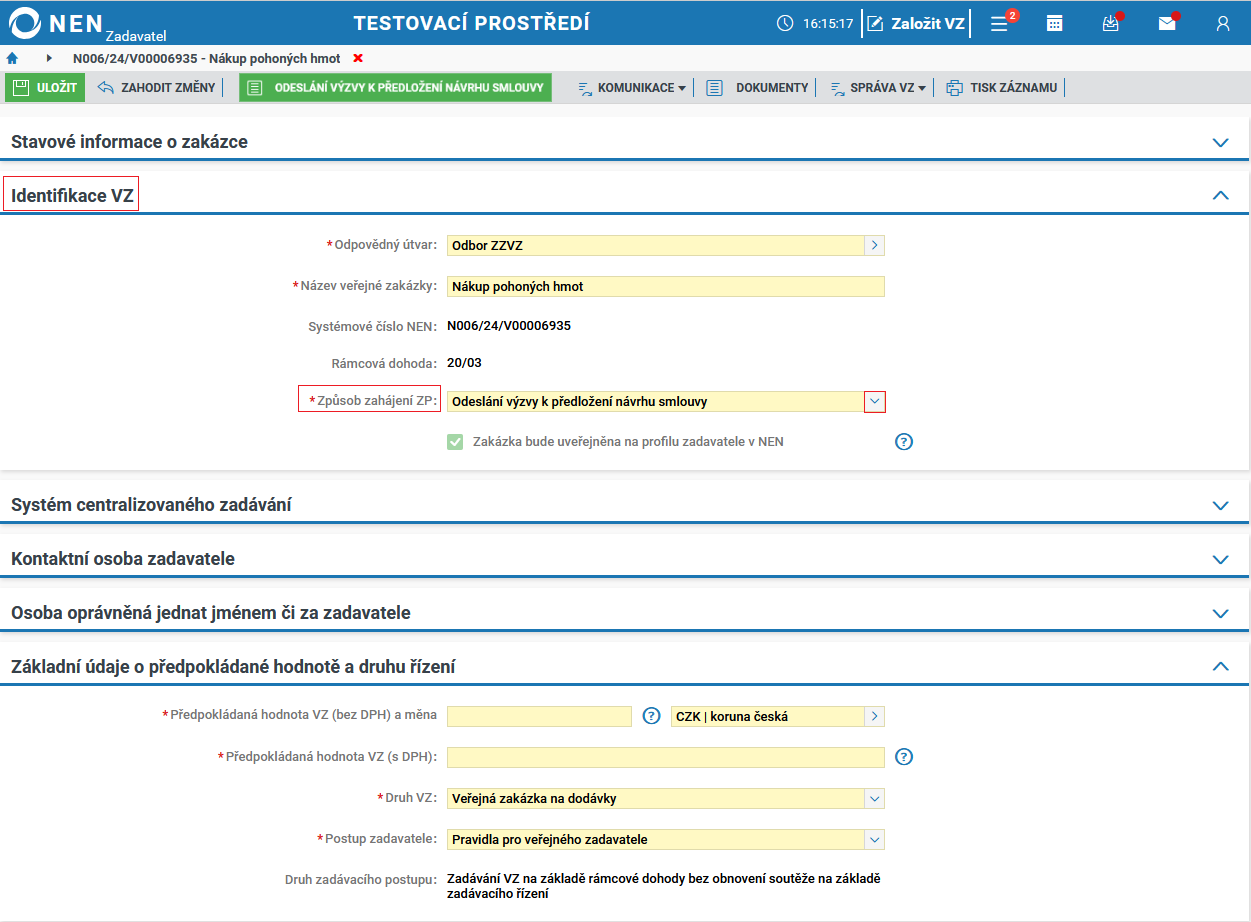Open the Způsob zahájení ZP dropdown

(x=875, y=401)
